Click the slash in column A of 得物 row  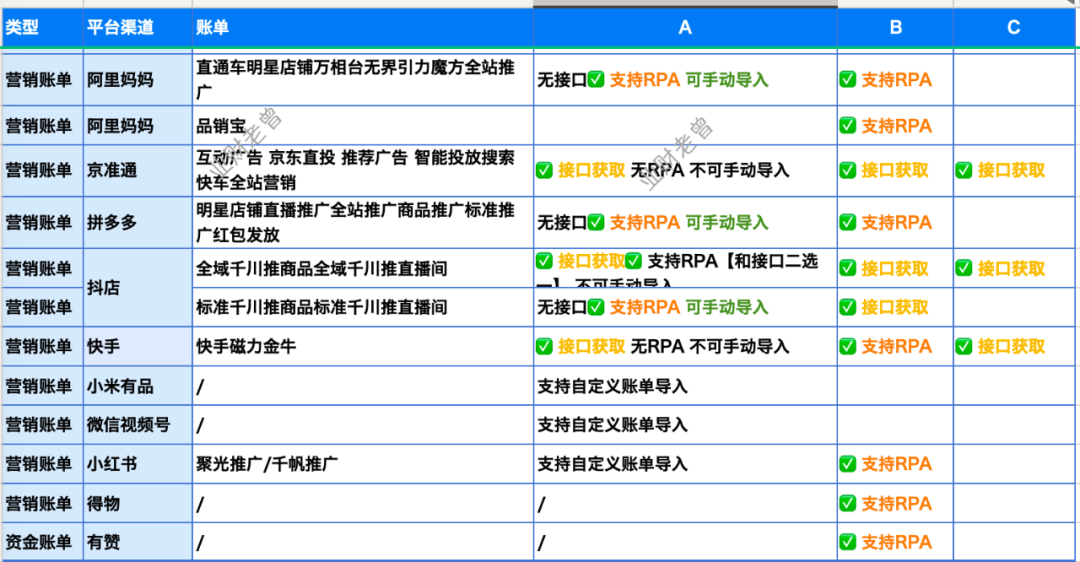click(x=541, y=504)
